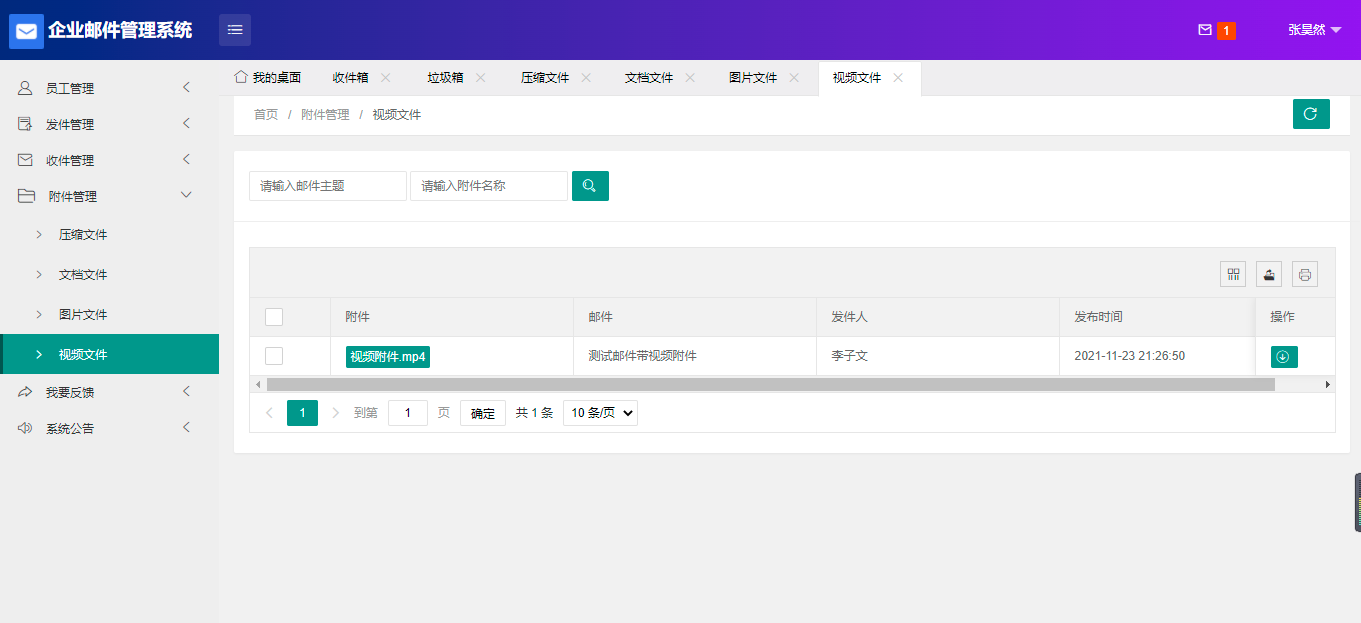Download the 视频附件.mp4 attachment icon
This screenshot has width=1361, height=623.
1284,357
